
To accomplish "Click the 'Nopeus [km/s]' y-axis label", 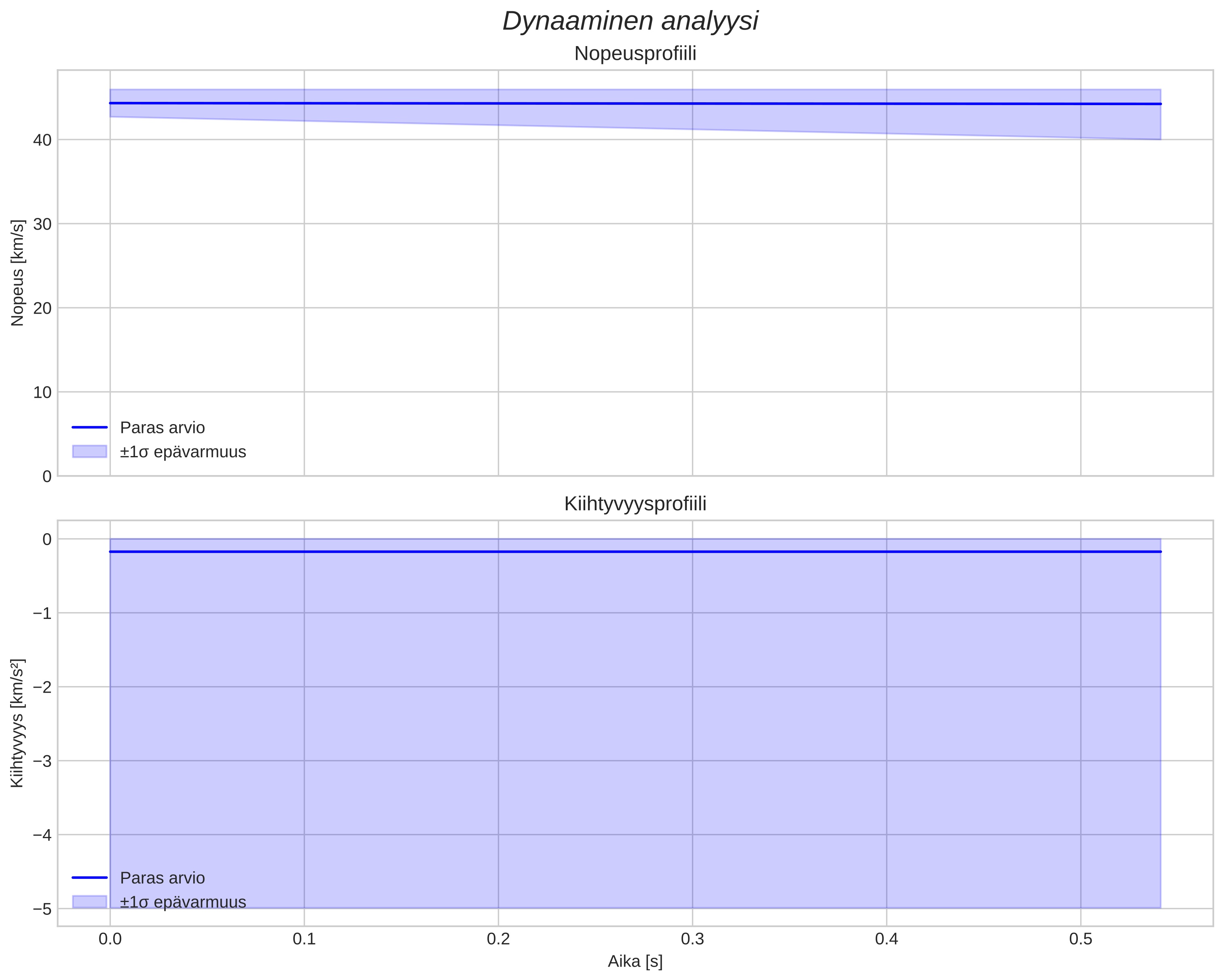I will coord(17,273).
